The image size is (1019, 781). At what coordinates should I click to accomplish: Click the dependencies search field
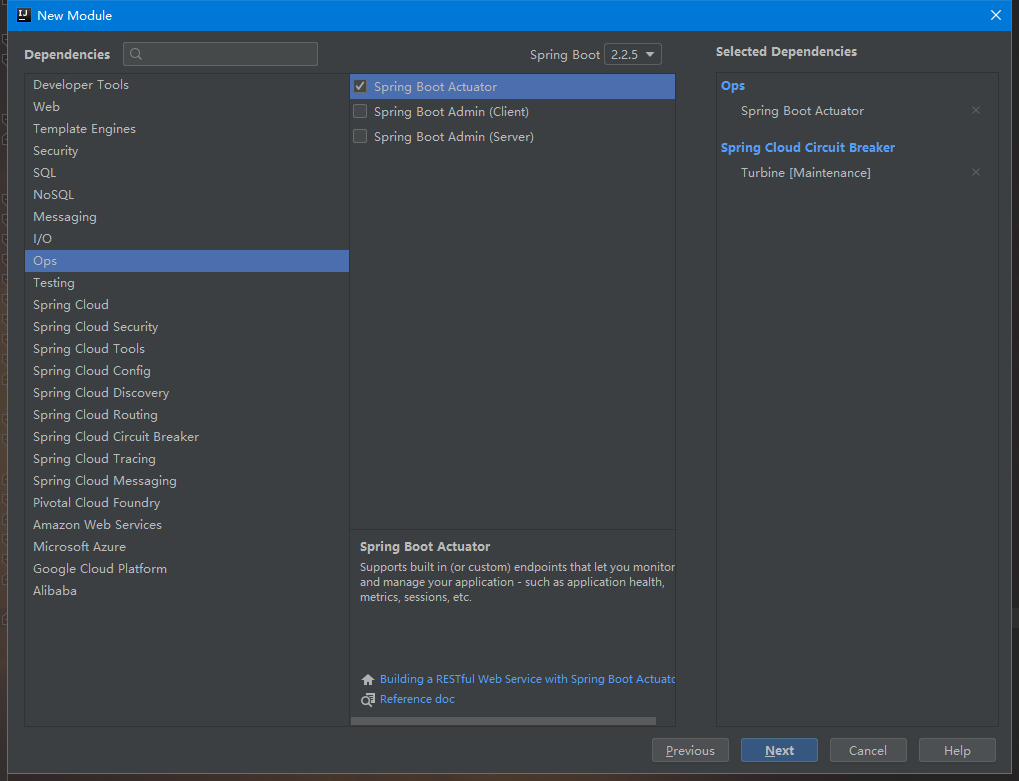pyautogui.click(x=220, y=54)
